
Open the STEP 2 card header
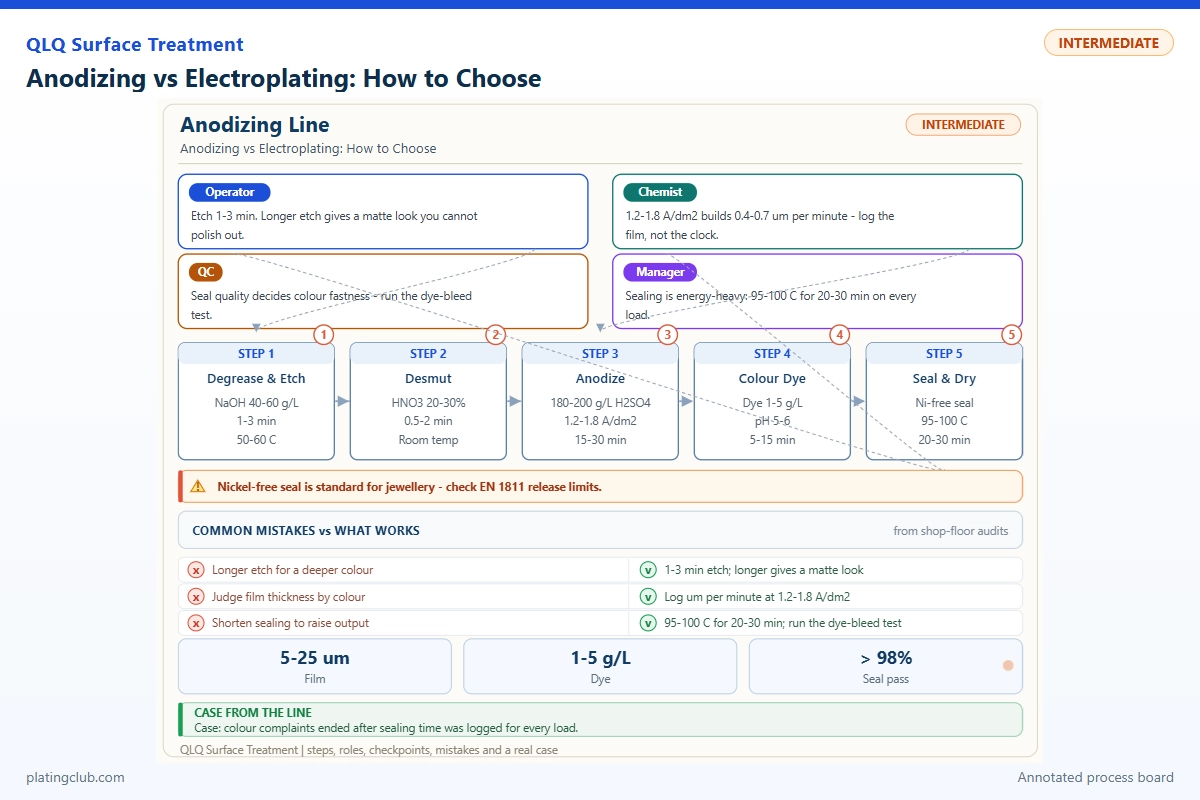coord(428,353)
